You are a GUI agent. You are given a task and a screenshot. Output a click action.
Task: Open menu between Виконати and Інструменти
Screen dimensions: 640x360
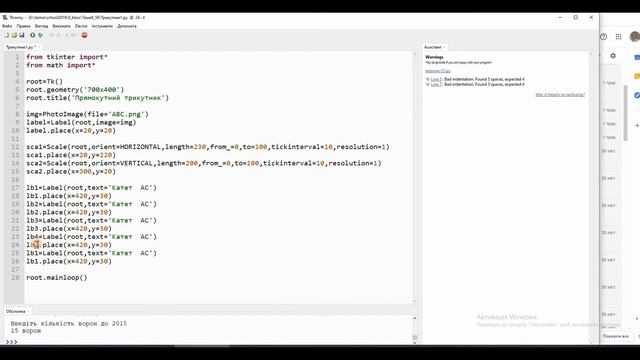pyautogui.click(x=81, y=26)
